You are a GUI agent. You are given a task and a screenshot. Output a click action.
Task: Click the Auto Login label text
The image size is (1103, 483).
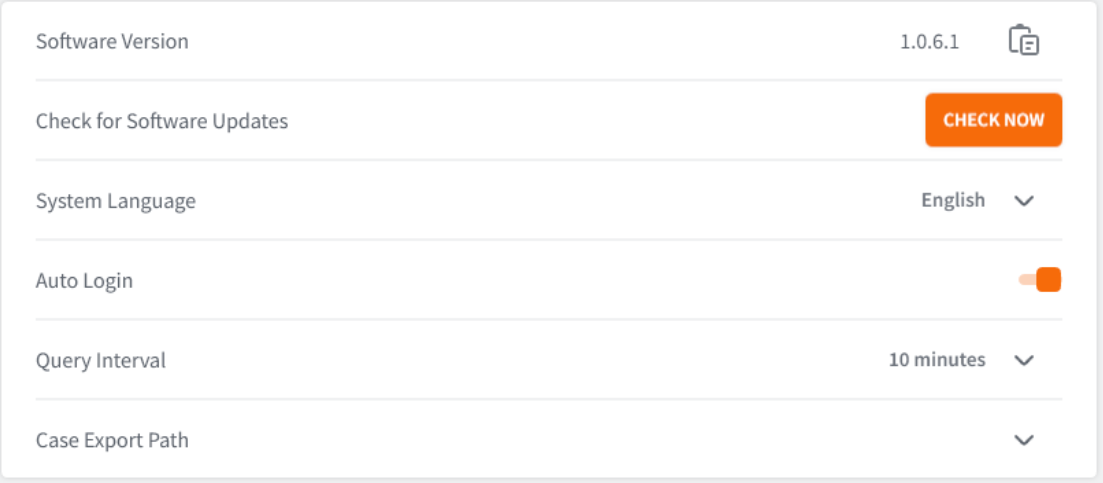pos(84,281)
